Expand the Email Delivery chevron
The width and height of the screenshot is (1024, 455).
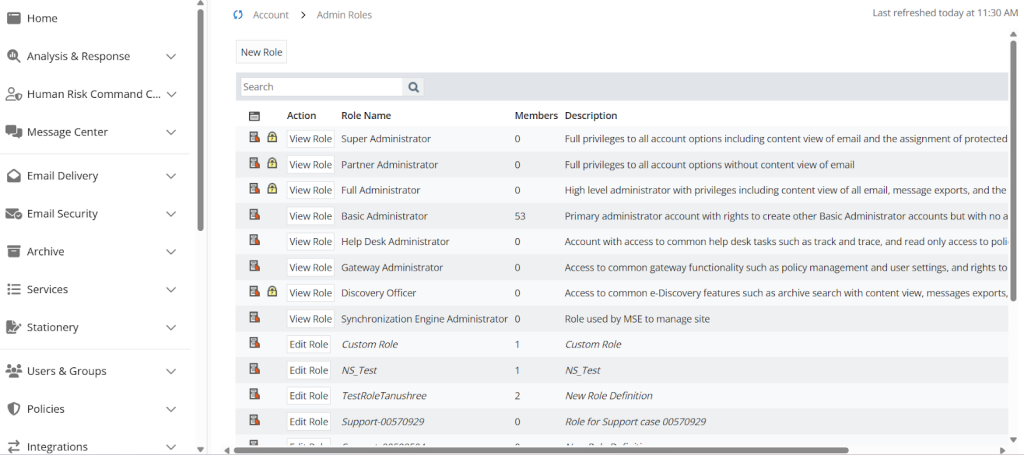(171, 176)
